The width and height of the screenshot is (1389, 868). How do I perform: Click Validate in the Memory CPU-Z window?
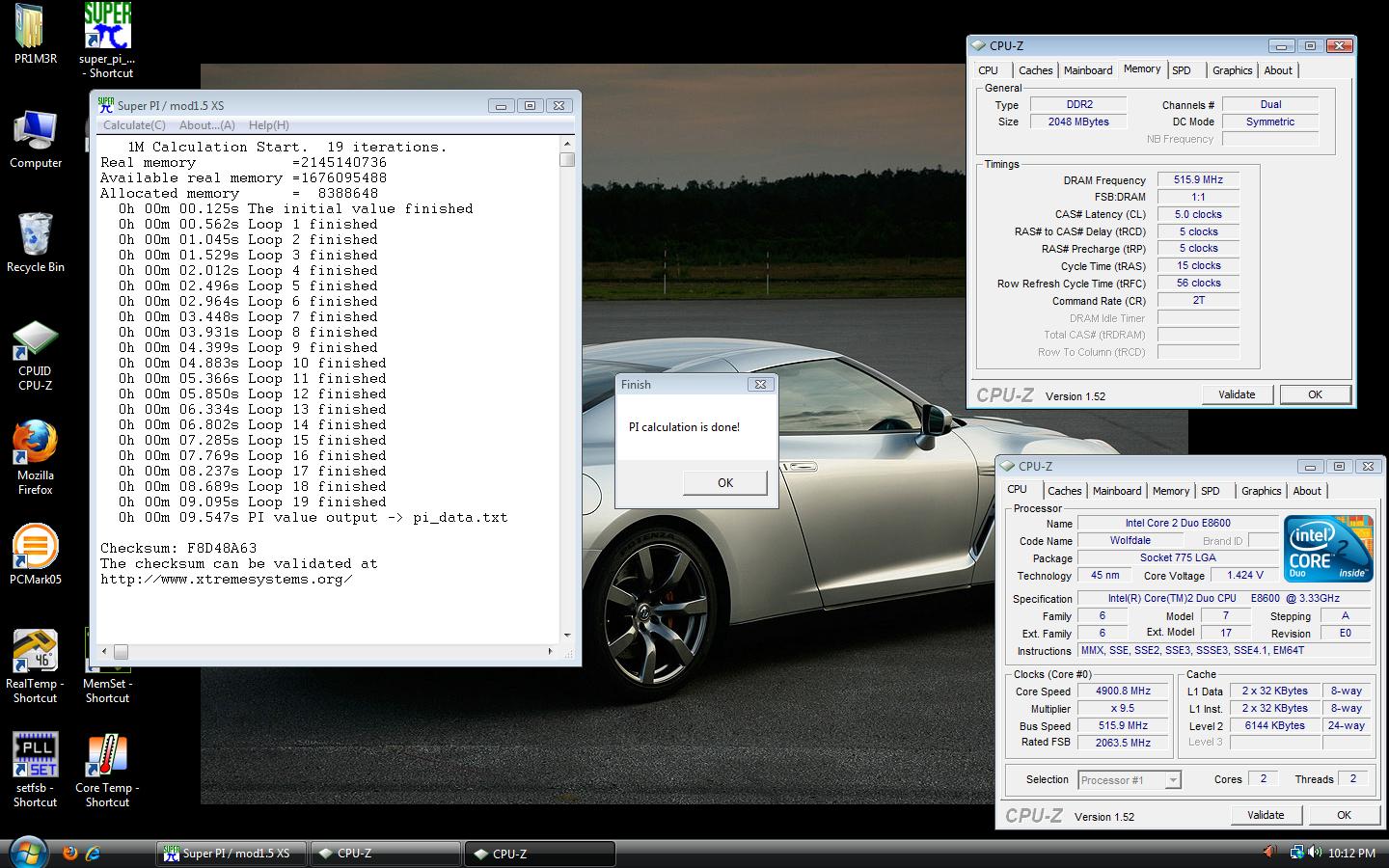tap(1237, 394)
